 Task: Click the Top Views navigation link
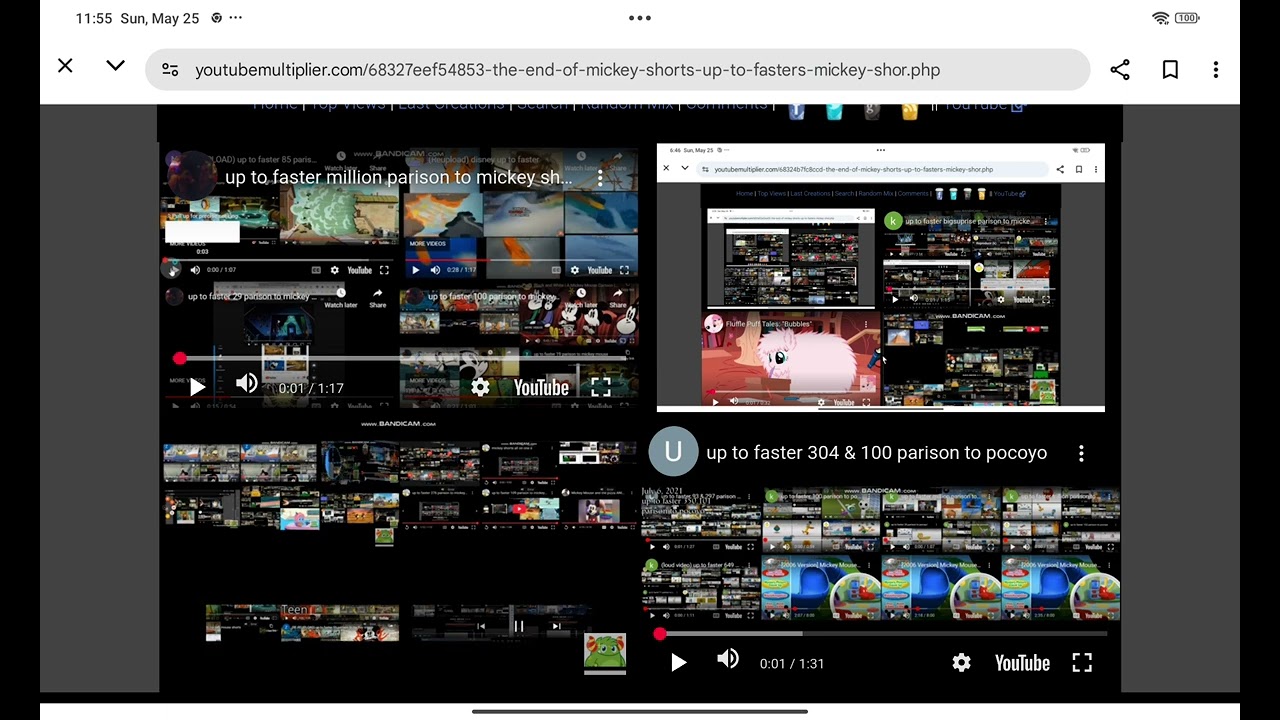coord(348,105)
